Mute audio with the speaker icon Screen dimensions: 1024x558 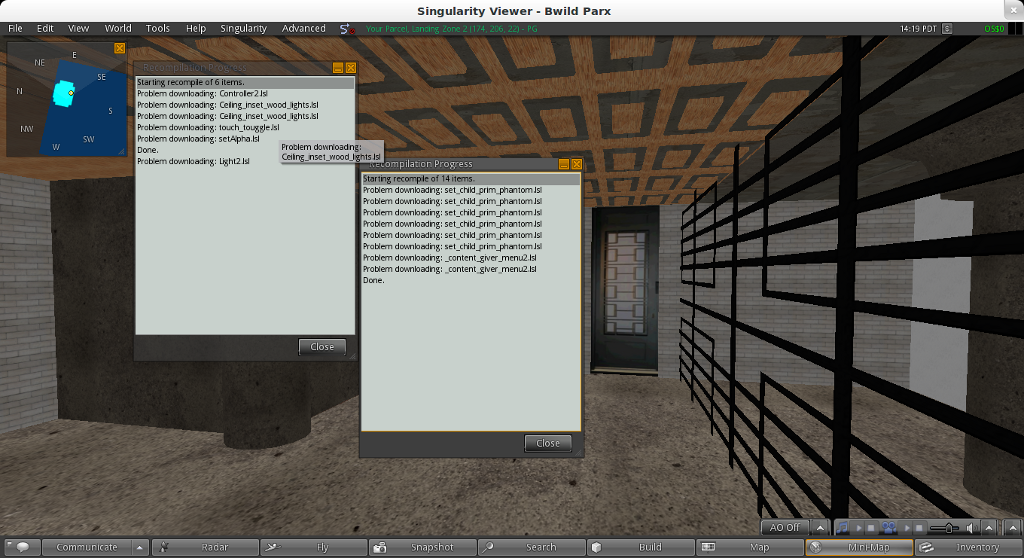tap(972, 528)
